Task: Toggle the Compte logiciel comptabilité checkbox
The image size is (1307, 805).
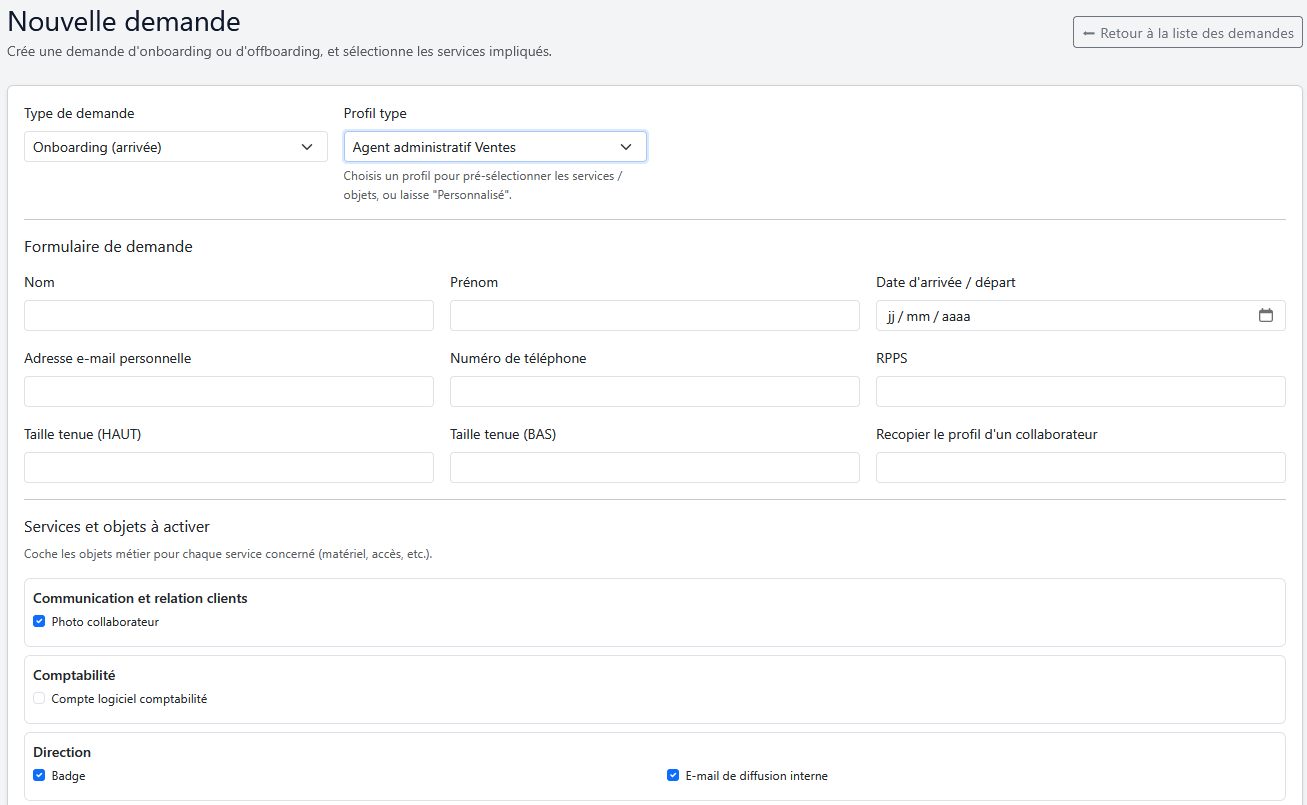Action: pyautogui.click(x=39, y=699)
